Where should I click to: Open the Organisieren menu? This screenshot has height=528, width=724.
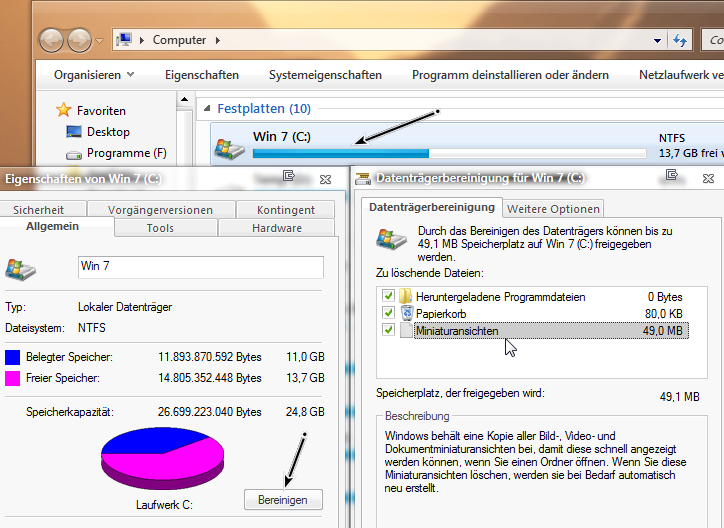tap(94, 75)
